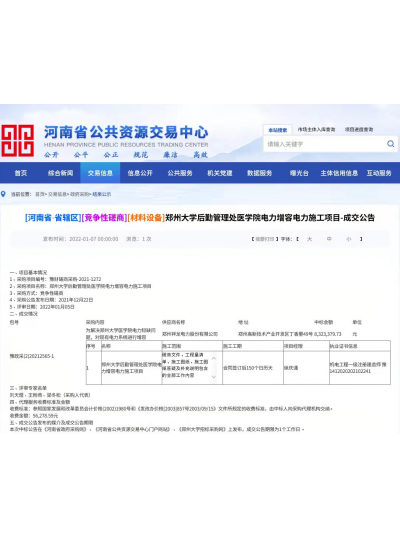400x540 pixels.
Task: Click the magnifier search icon
Action: pos(390,144)
